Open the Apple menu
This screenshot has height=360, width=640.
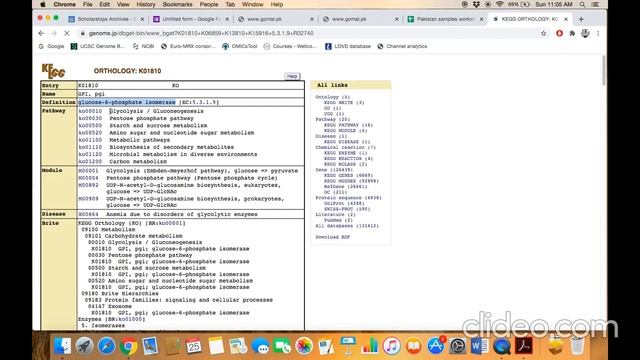43,4
